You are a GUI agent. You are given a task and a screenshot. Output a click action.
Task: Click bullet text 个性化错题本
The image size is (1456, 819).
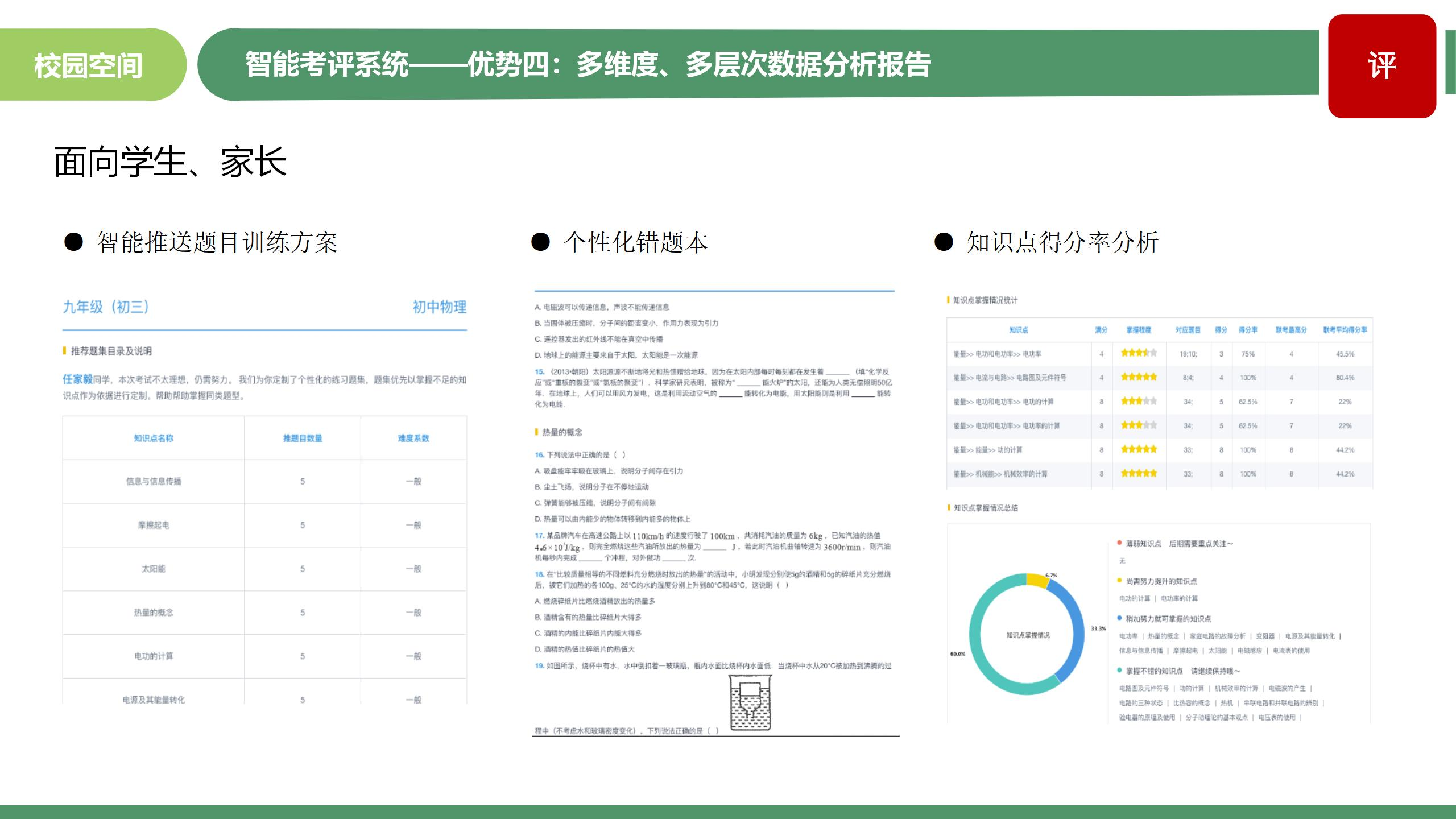click(x=635, y=242)
